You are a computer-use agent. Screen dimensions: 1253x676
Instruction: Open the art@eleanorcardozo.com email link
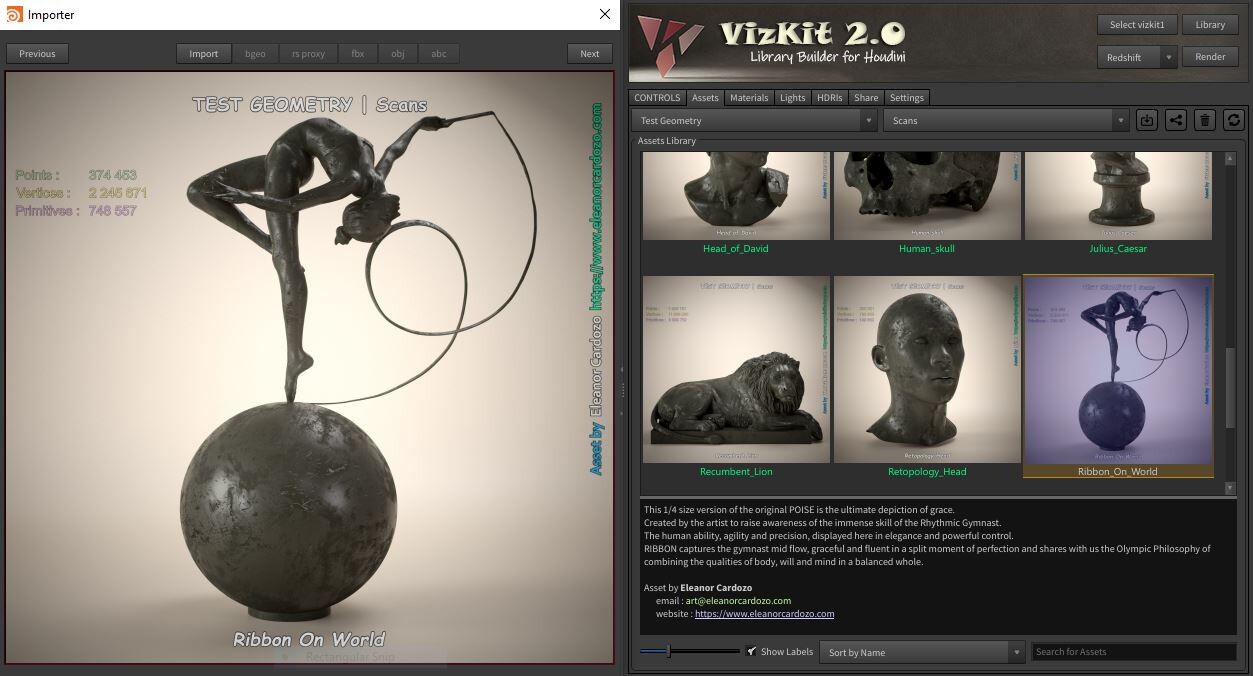pyautogui.click(x=738, y=601)
